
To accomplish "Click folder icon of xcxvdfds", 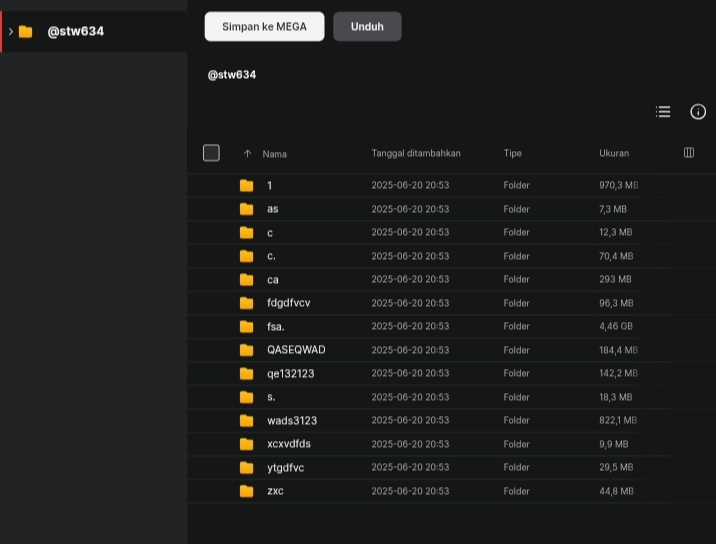I will (247, 444).
